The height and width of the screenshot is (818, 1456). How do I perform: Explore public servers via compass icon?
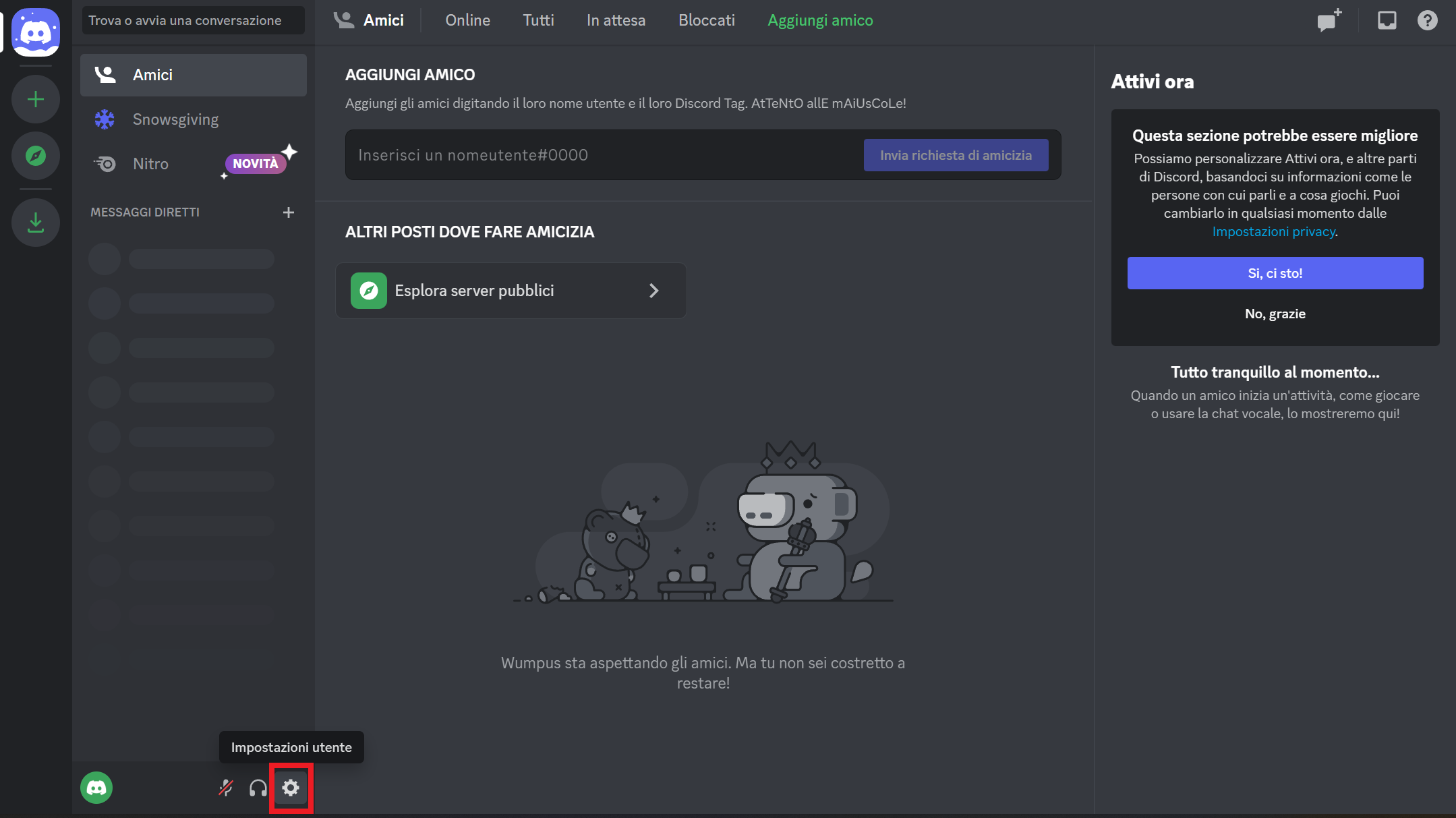pos(35,155)
